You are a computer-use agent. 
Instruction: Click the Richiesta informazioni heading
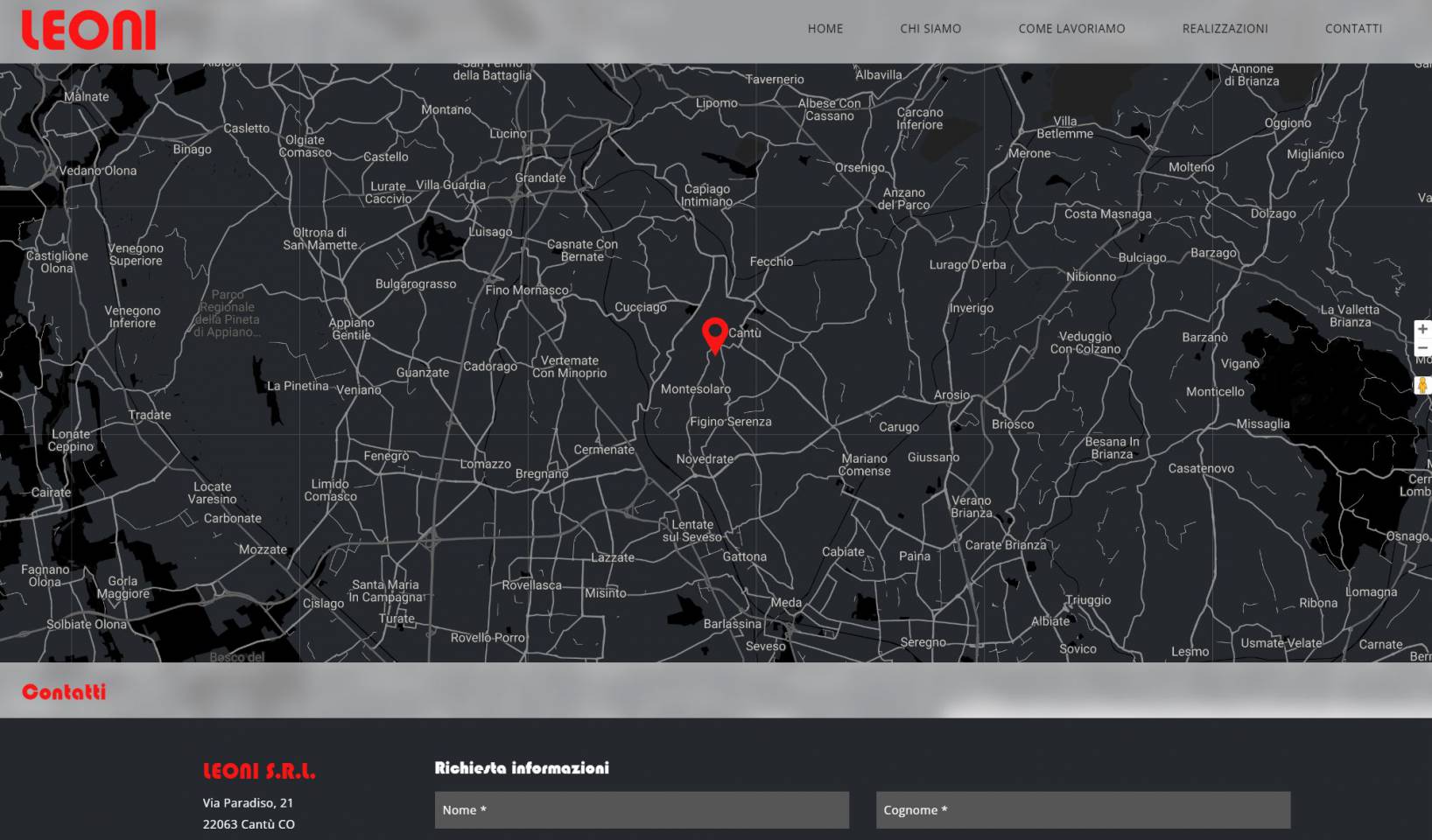click(522, 768)
